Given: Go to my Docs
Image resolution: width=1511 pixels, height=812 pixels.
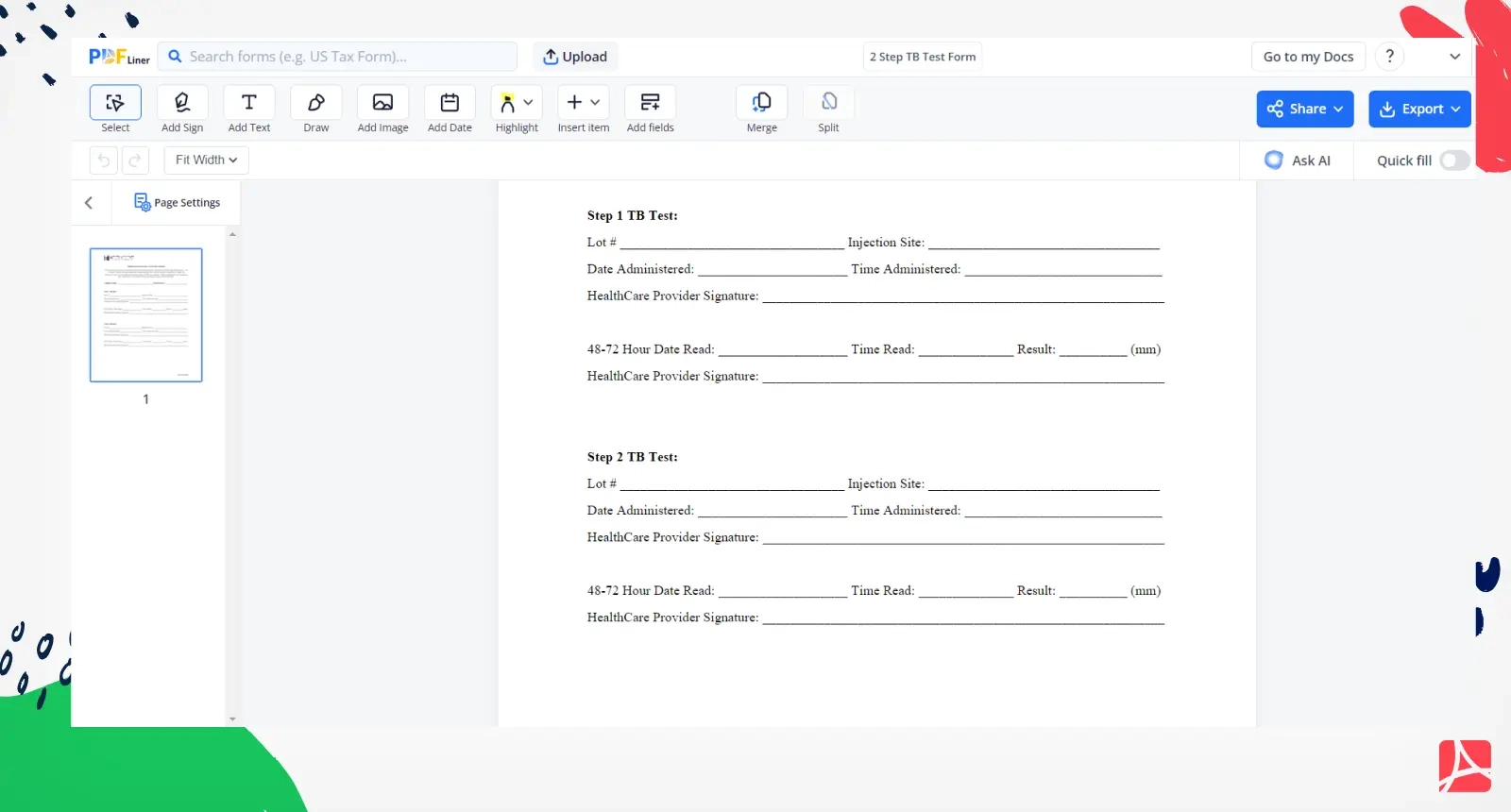Looking at the screenshot, I should tap(1308, 57).
